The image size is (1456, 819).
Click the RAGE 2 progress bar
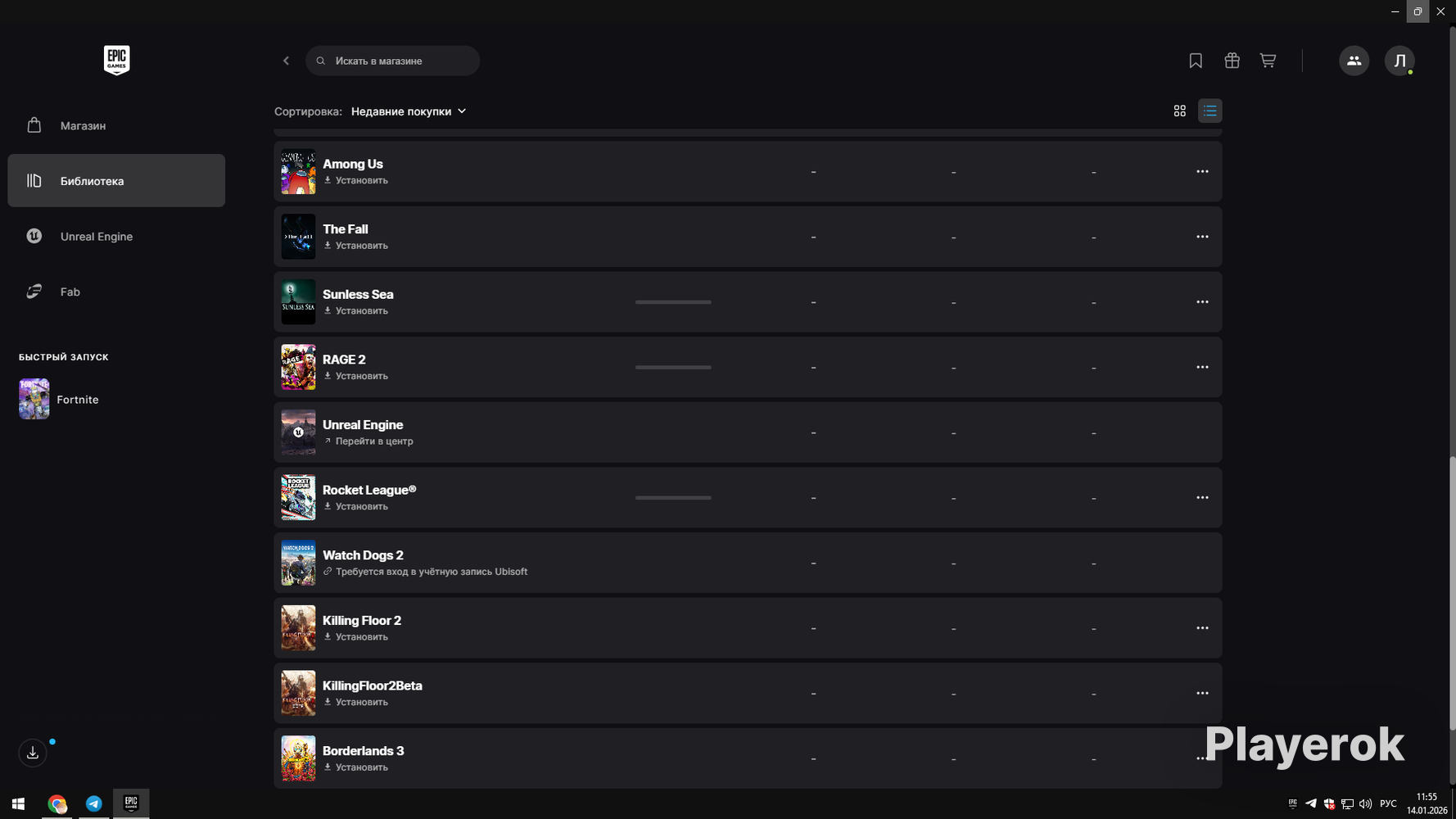click(x=673, y=367)
